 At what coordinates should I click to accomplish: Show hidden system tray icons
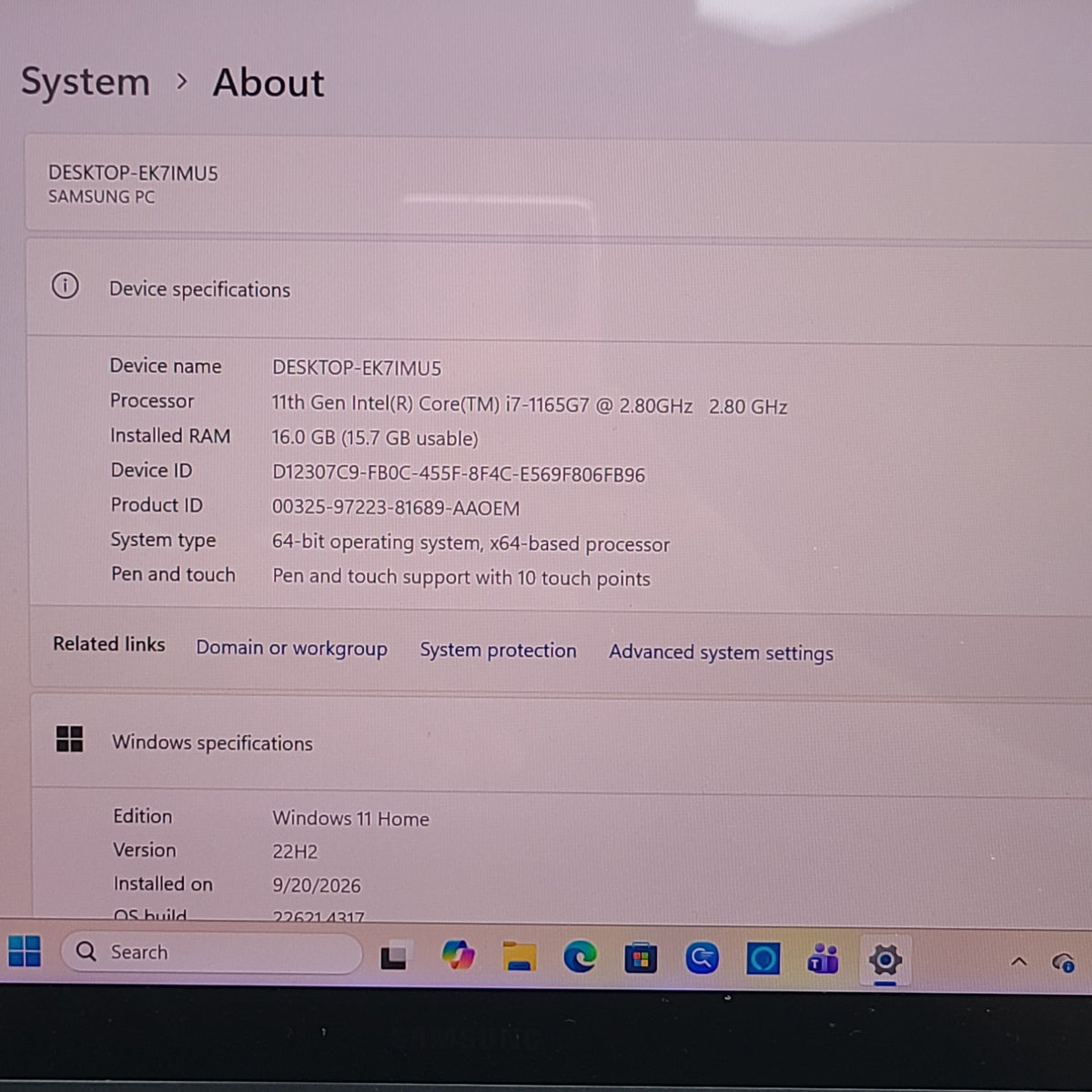tap(1019, 961)
